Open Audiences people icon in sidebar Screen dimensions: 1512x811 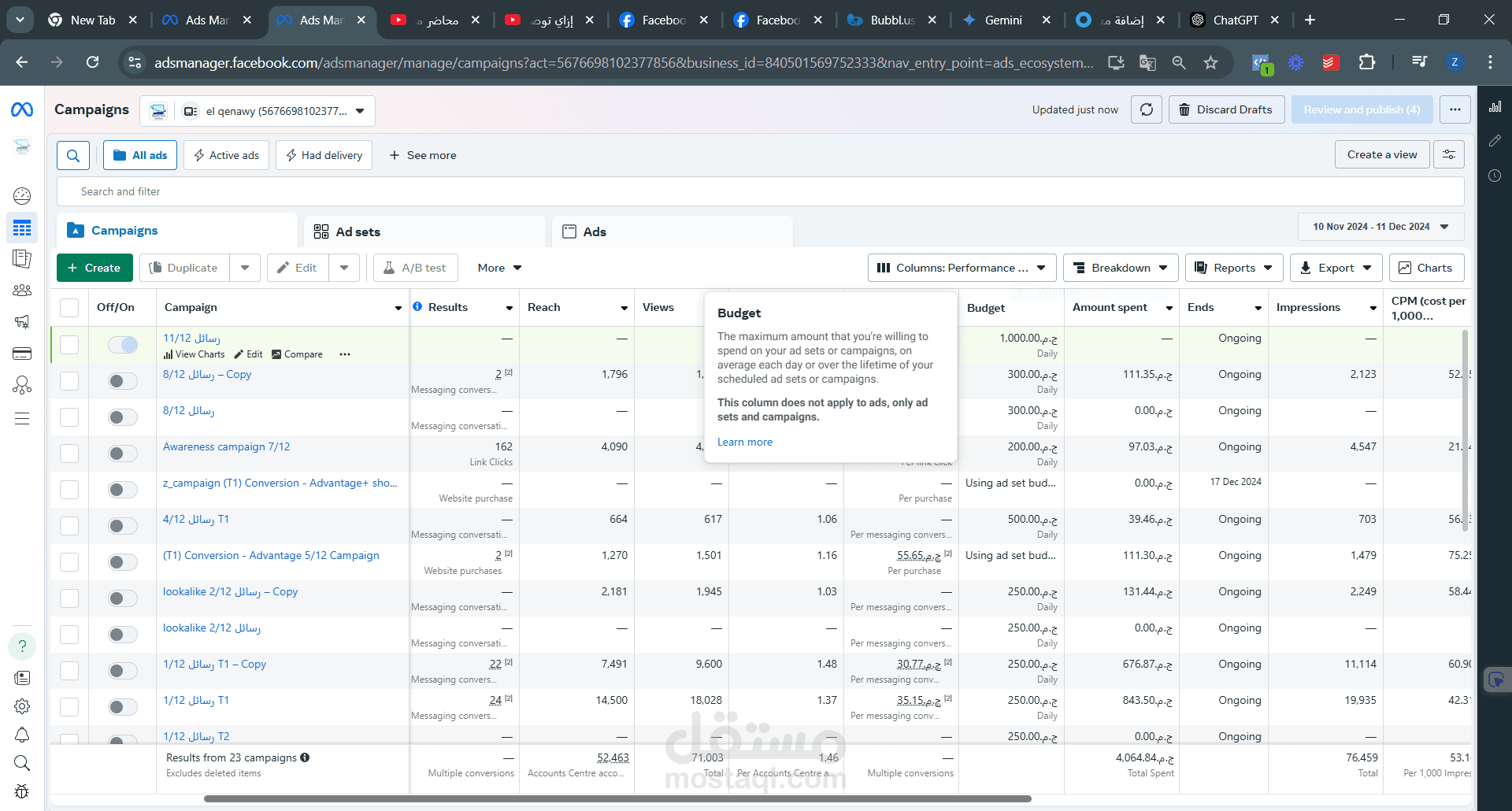[22, 291]
